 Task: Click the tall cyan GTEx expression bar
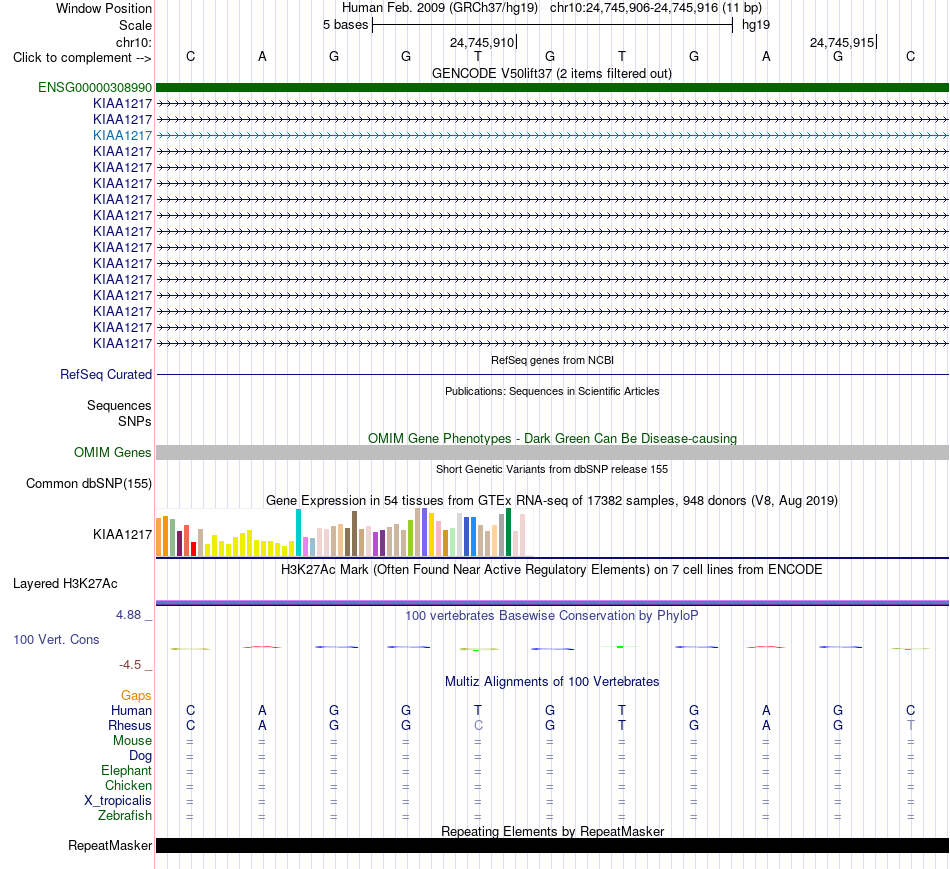pos(298,533)
